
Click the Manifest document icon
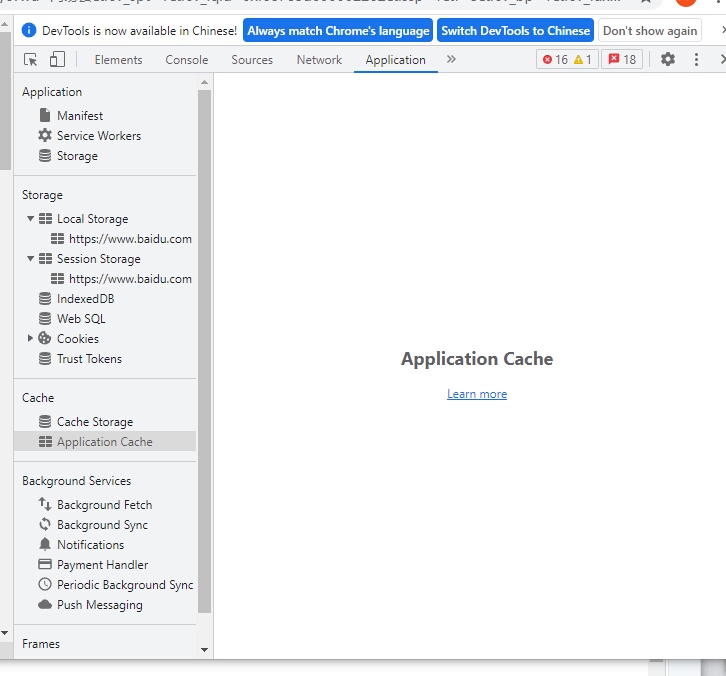coord(45,115)
